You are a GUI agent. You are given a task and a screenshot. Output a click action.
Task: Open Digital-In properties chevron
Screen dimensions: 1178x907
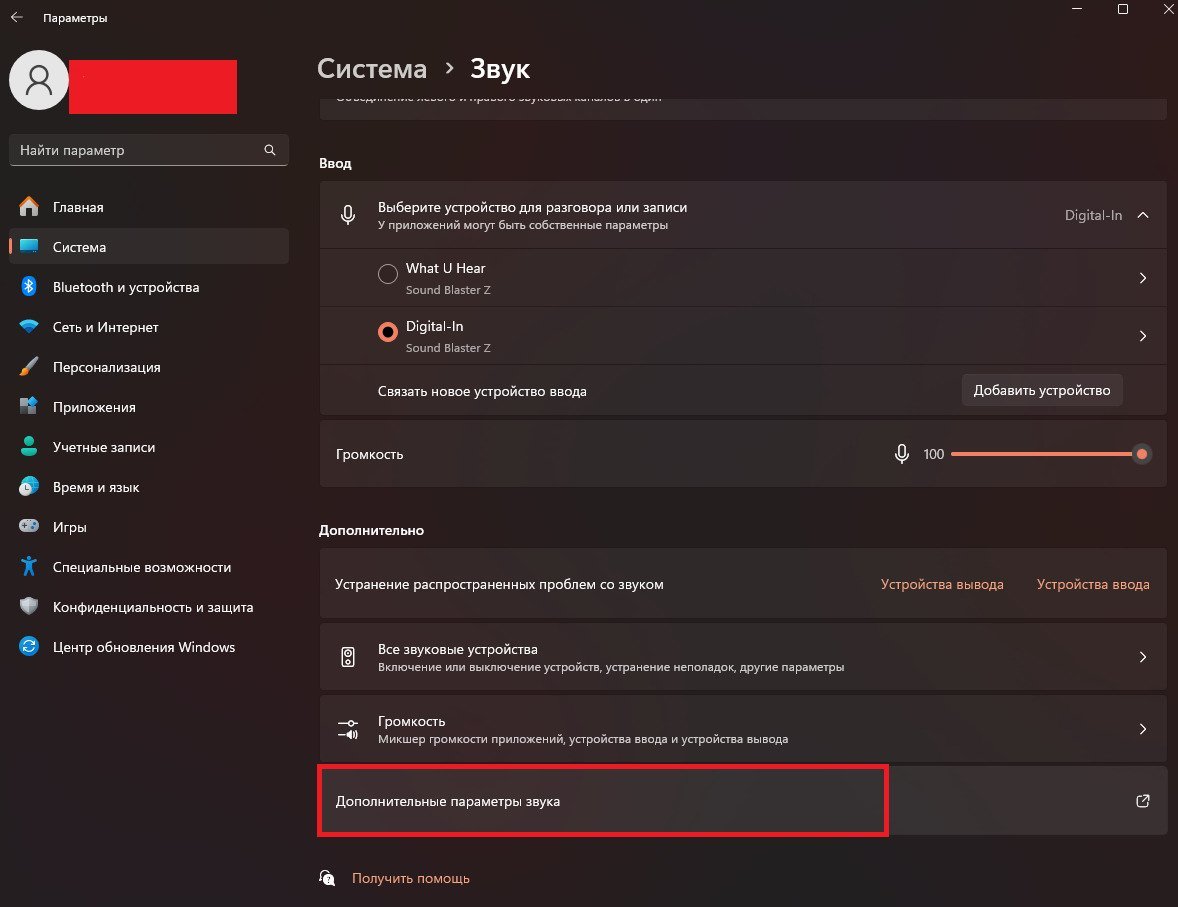pyautogui.click(x=1143, y=336)
